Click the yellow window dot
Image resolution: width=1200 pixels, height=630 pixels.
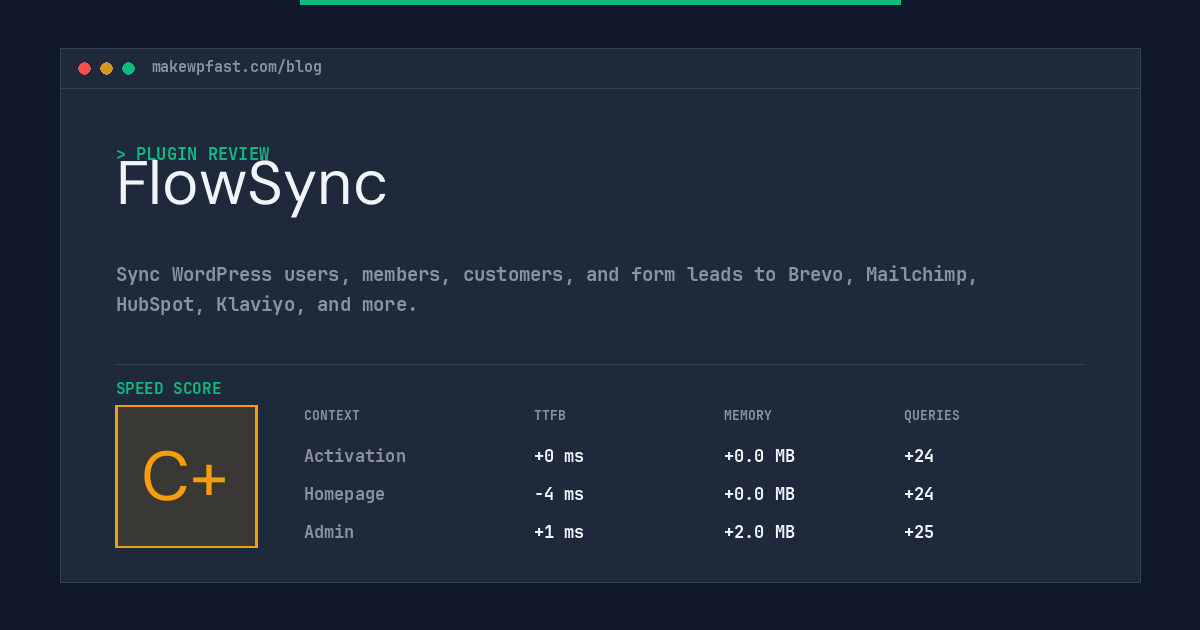[106, 68]
